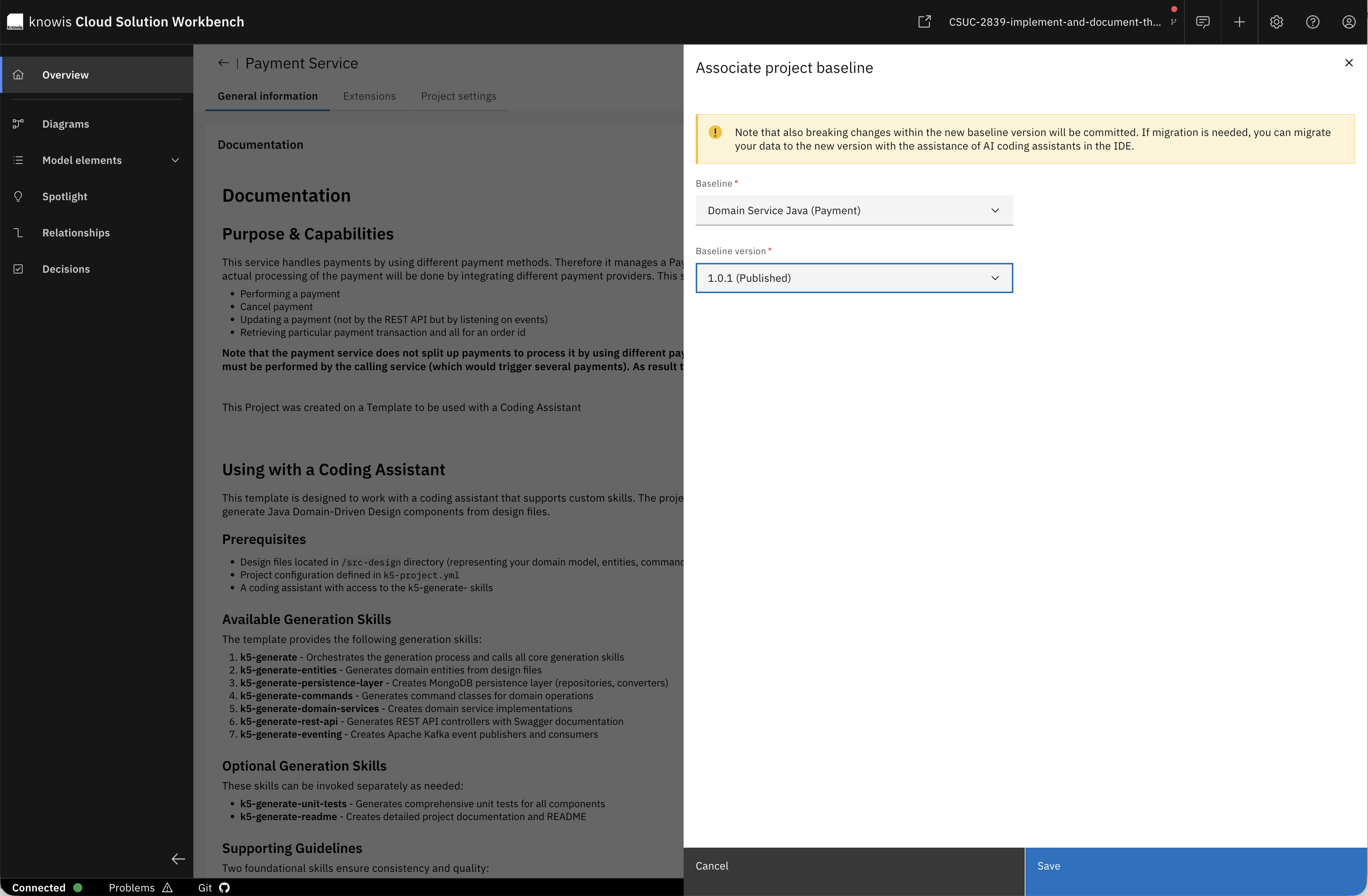Click the Overview home icon
The height and width of the screenshot is (896, 1368).
[x=19, y=75]
